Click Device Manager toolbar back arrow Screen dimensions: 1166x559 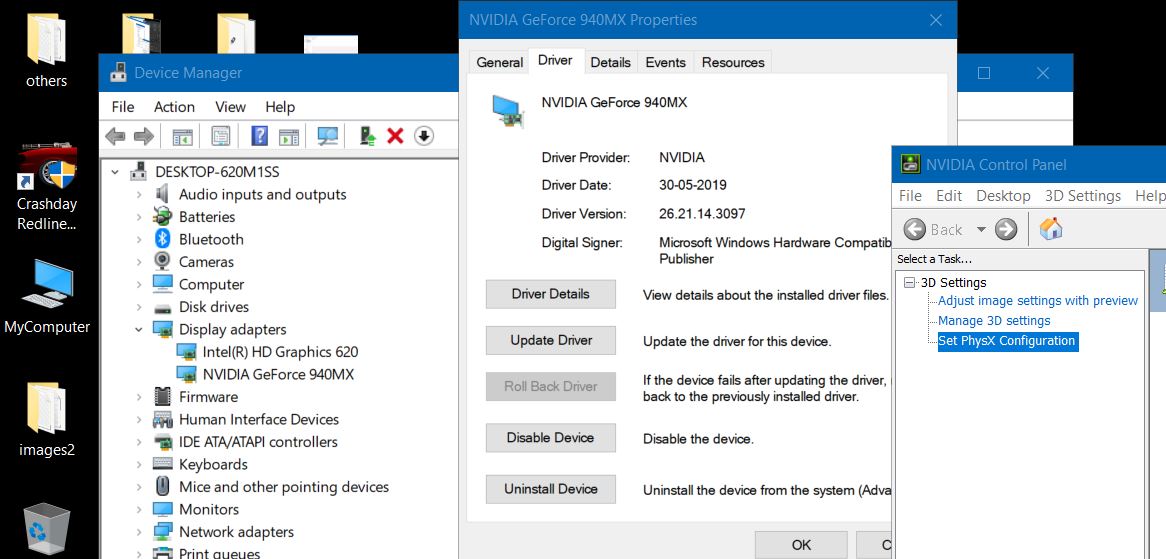tap(115, 136)
